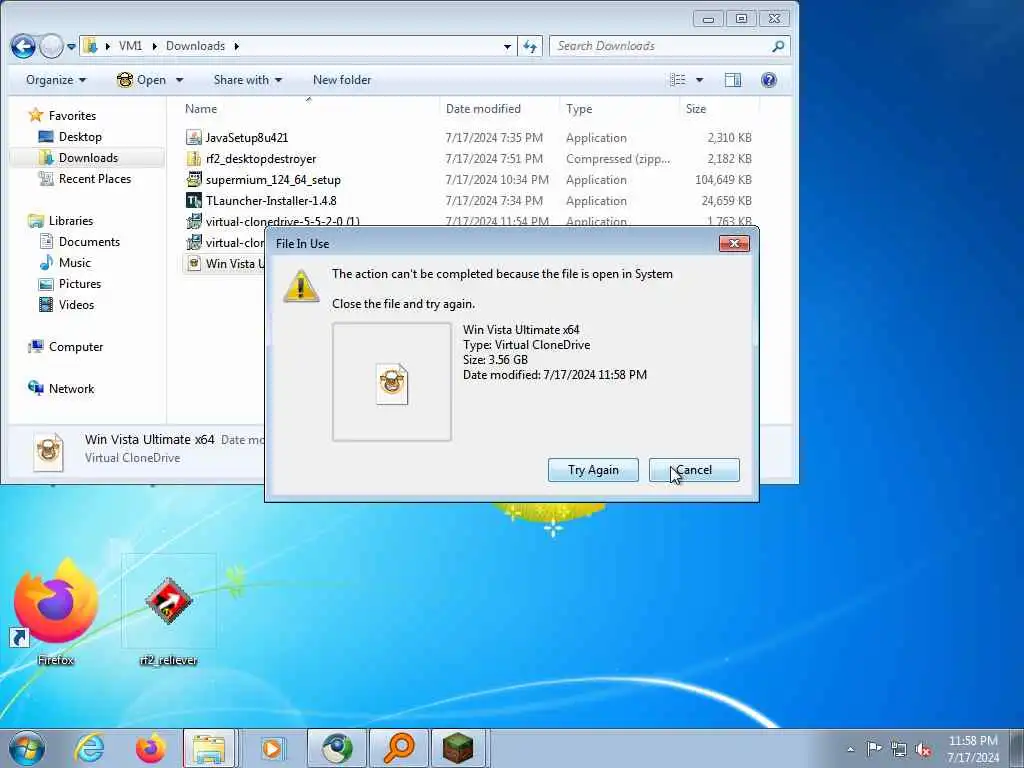Open Videos library

tap(76, 304)
